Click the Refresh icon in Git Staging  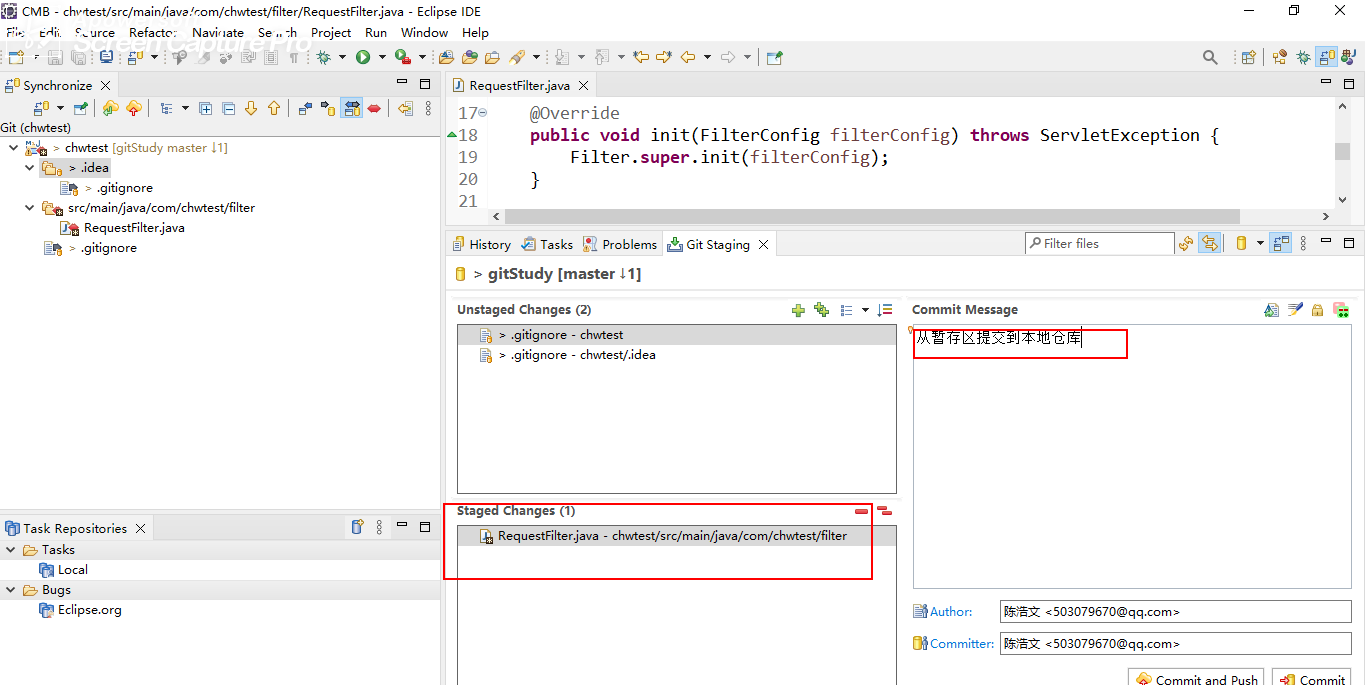[x=1186, y=243]
